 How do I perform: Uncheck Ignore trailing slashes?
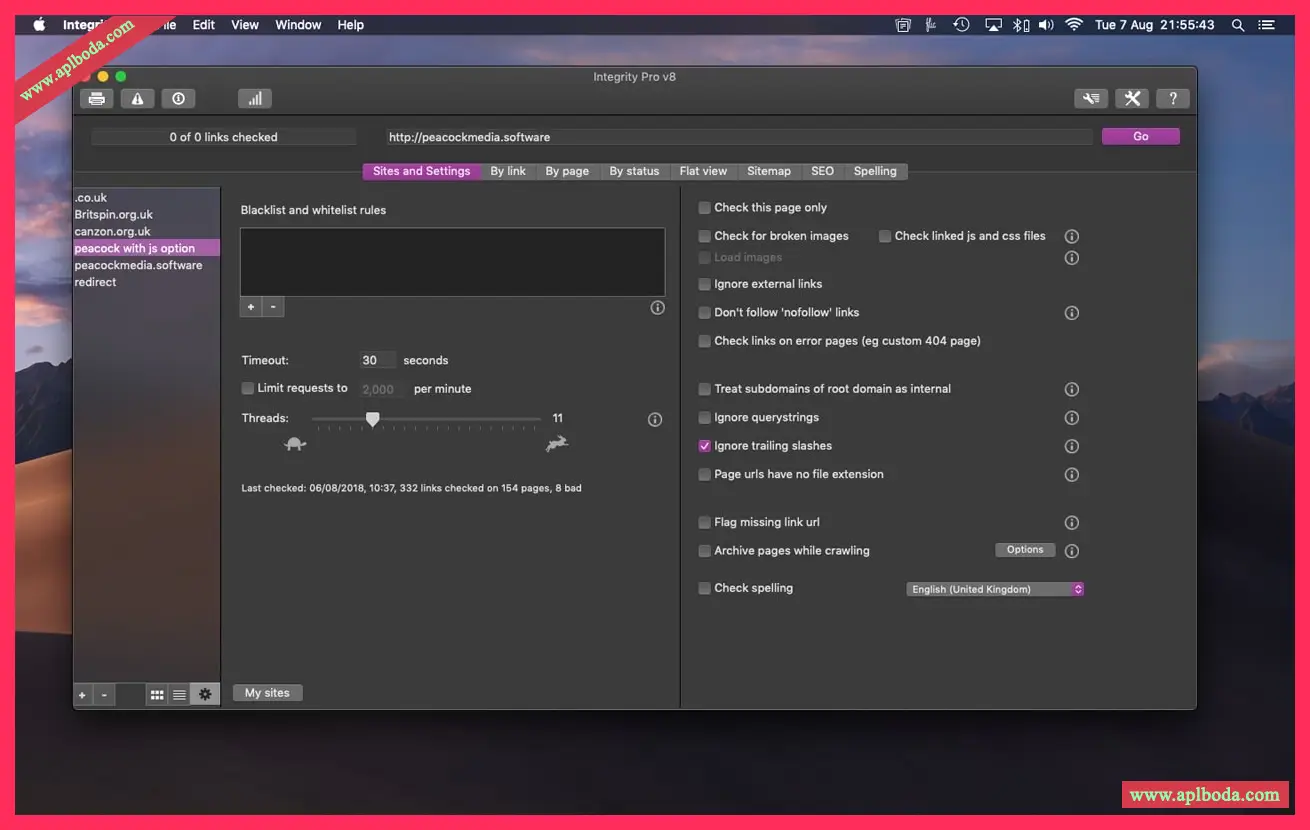[705, 446]
